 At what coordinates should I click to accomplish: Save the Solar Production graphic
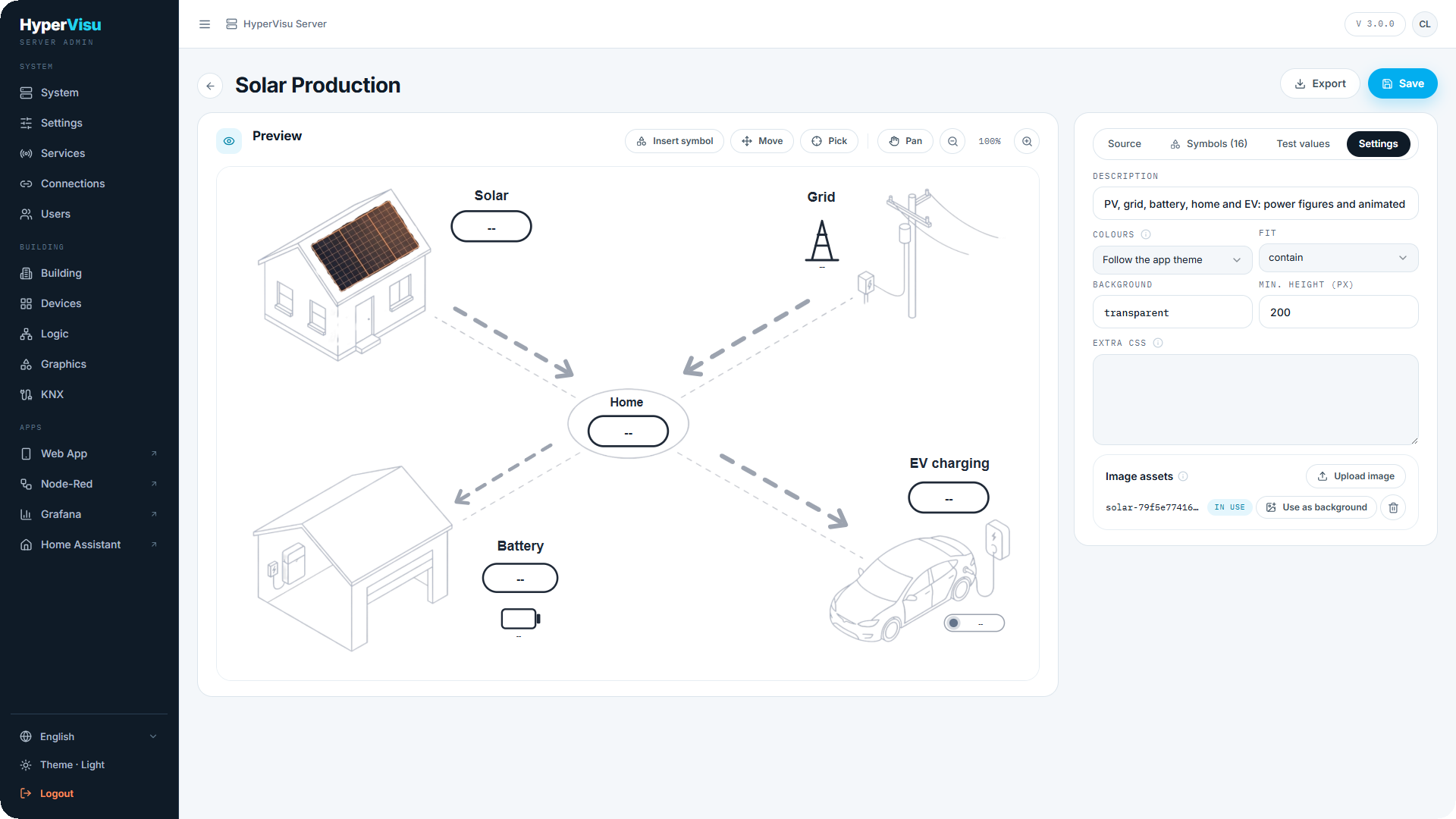1402,83
